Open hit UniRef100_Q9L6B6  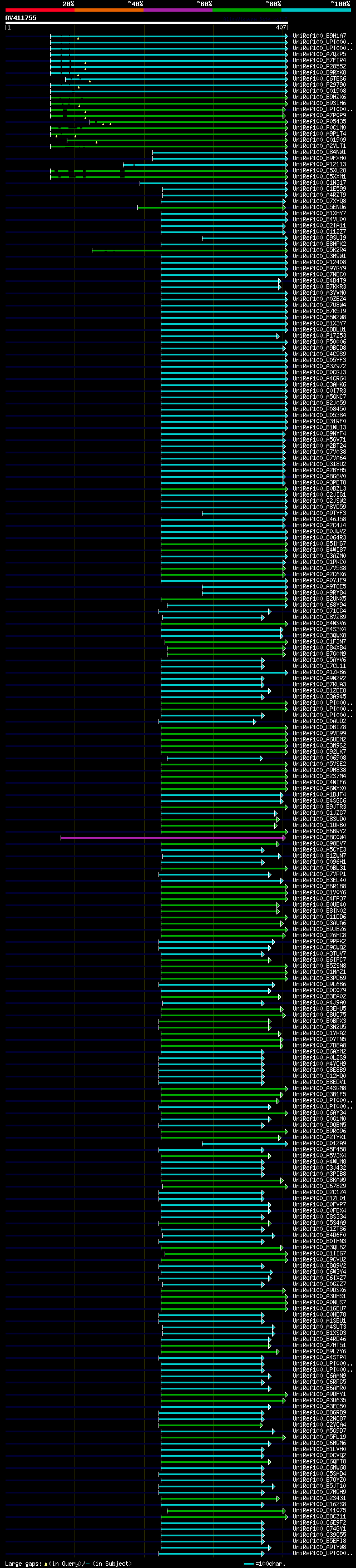coord(319,985)
